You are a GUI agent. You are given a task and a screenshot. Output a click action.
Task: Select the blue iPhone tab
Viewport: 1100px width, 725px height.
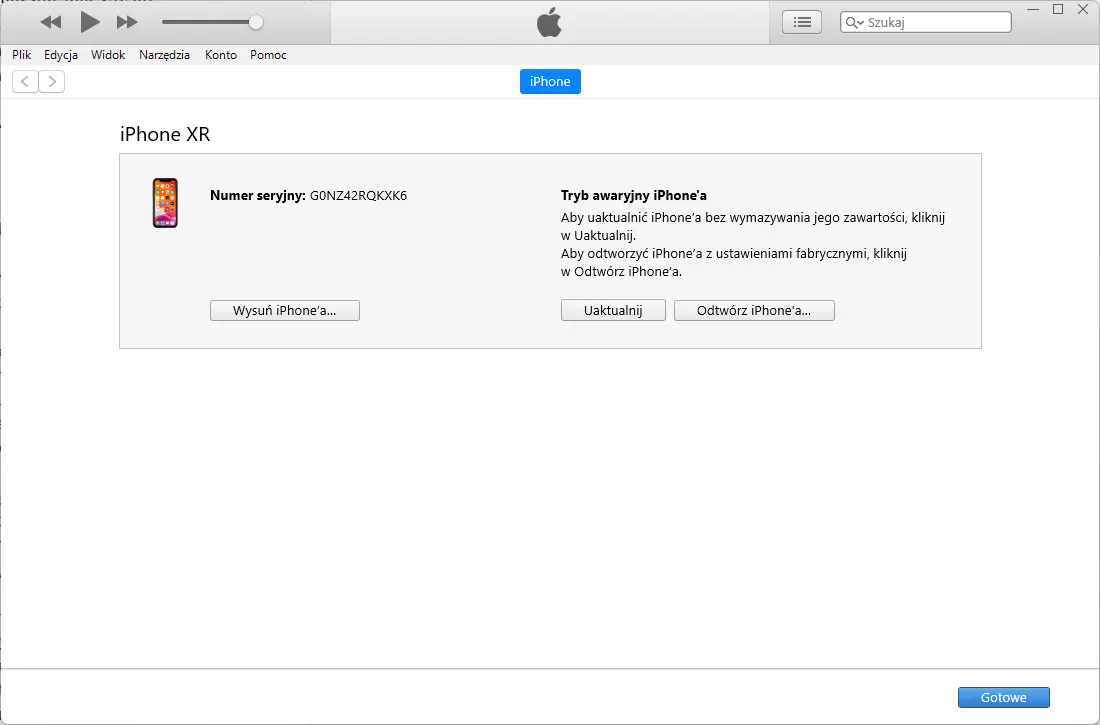click(x=550, y=81)
